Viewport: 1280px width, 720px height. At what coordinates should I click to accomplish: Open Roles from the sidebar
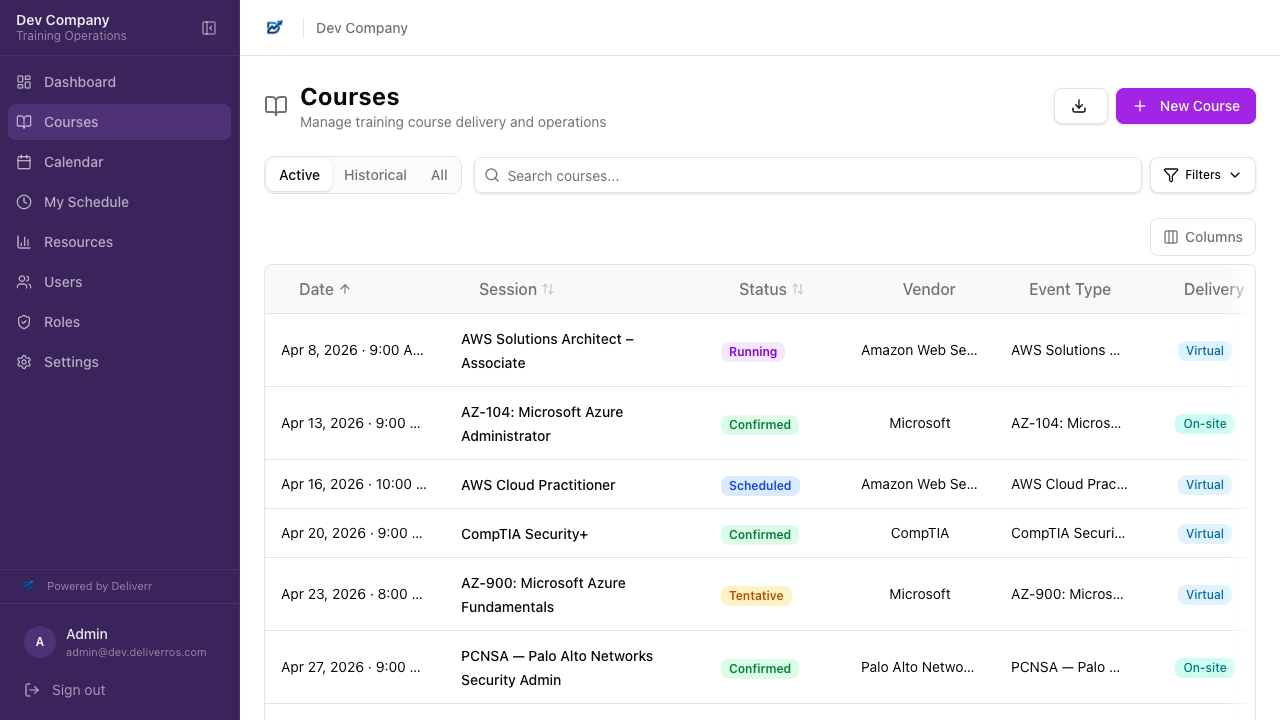[x=119, y=322]
